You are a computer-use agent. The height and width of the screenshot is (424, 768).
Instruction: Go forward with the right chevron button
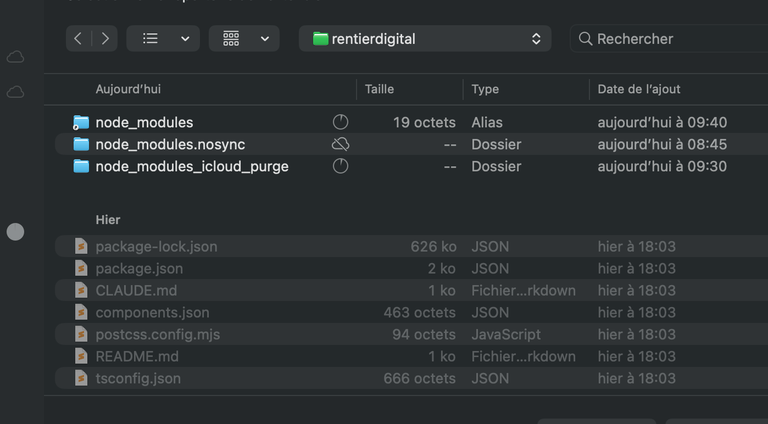click(x=105, y=39)
